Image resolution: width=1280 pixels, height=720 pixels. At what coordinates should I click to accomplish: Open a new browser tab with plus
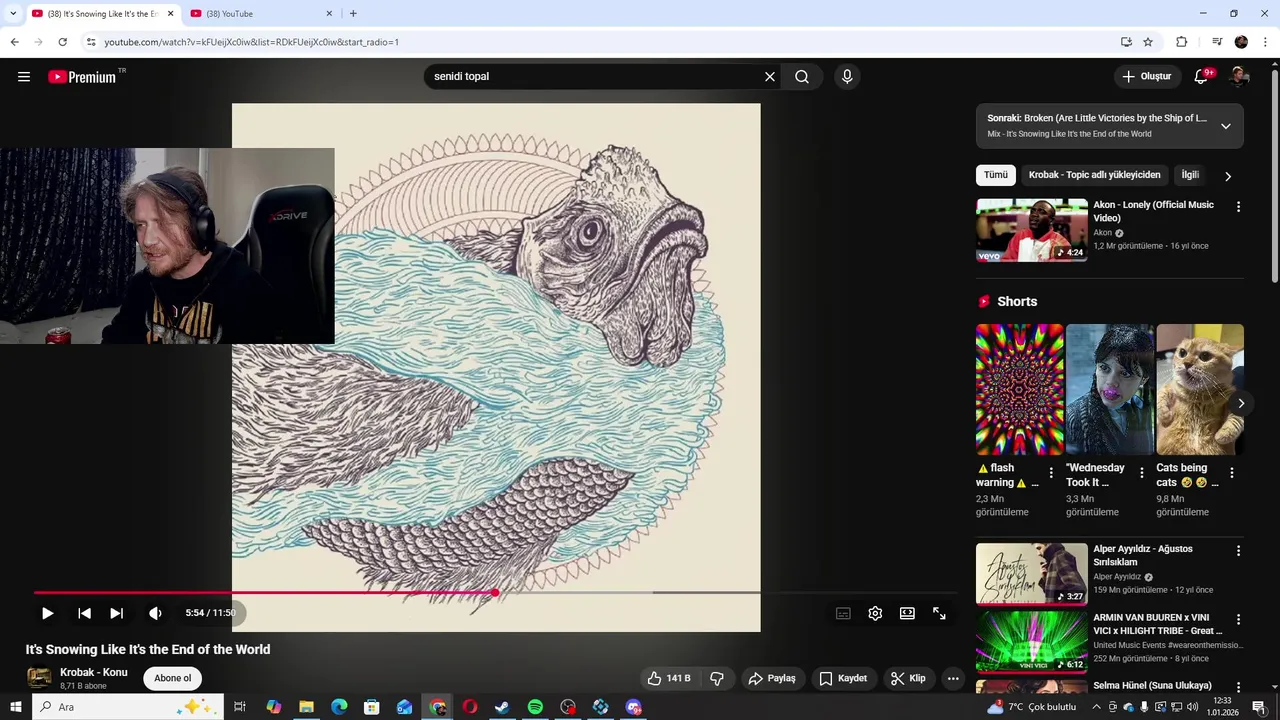pos(353,14)
